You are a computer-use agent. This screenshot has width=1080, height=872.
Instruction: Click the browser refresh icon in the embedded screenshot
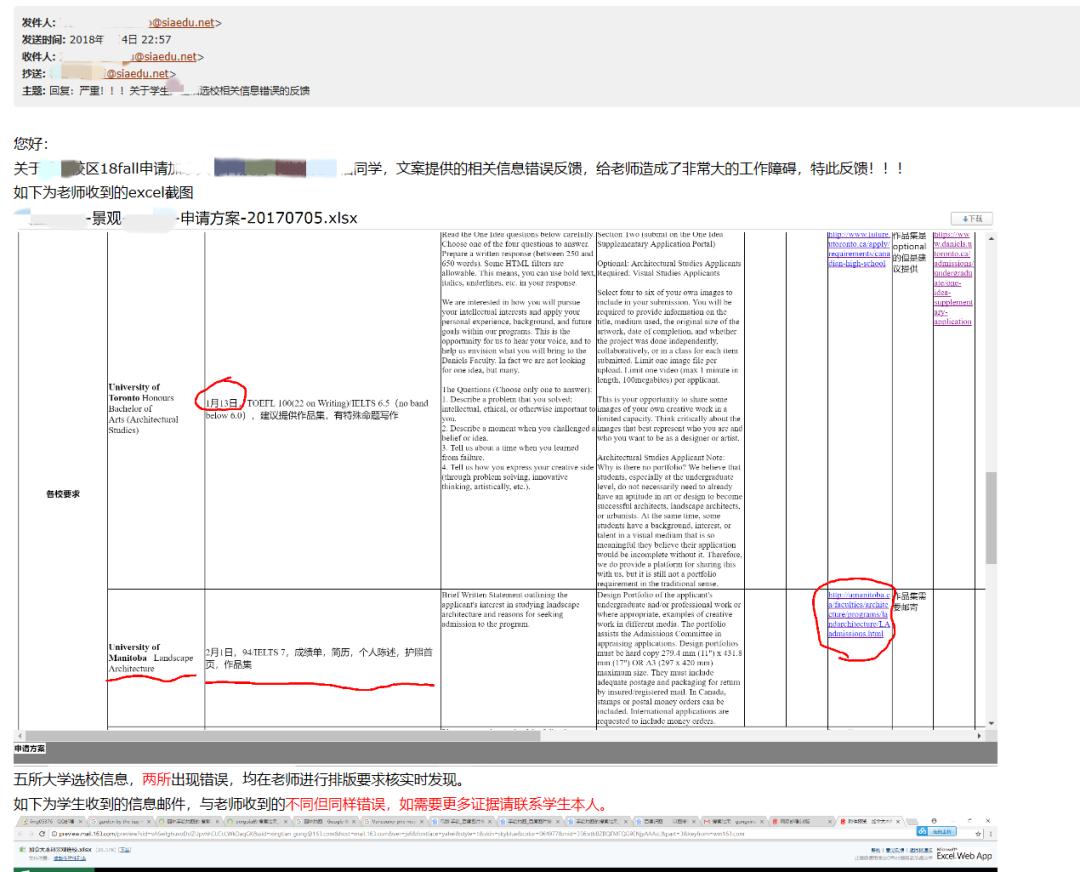click(x=42, y=833)
